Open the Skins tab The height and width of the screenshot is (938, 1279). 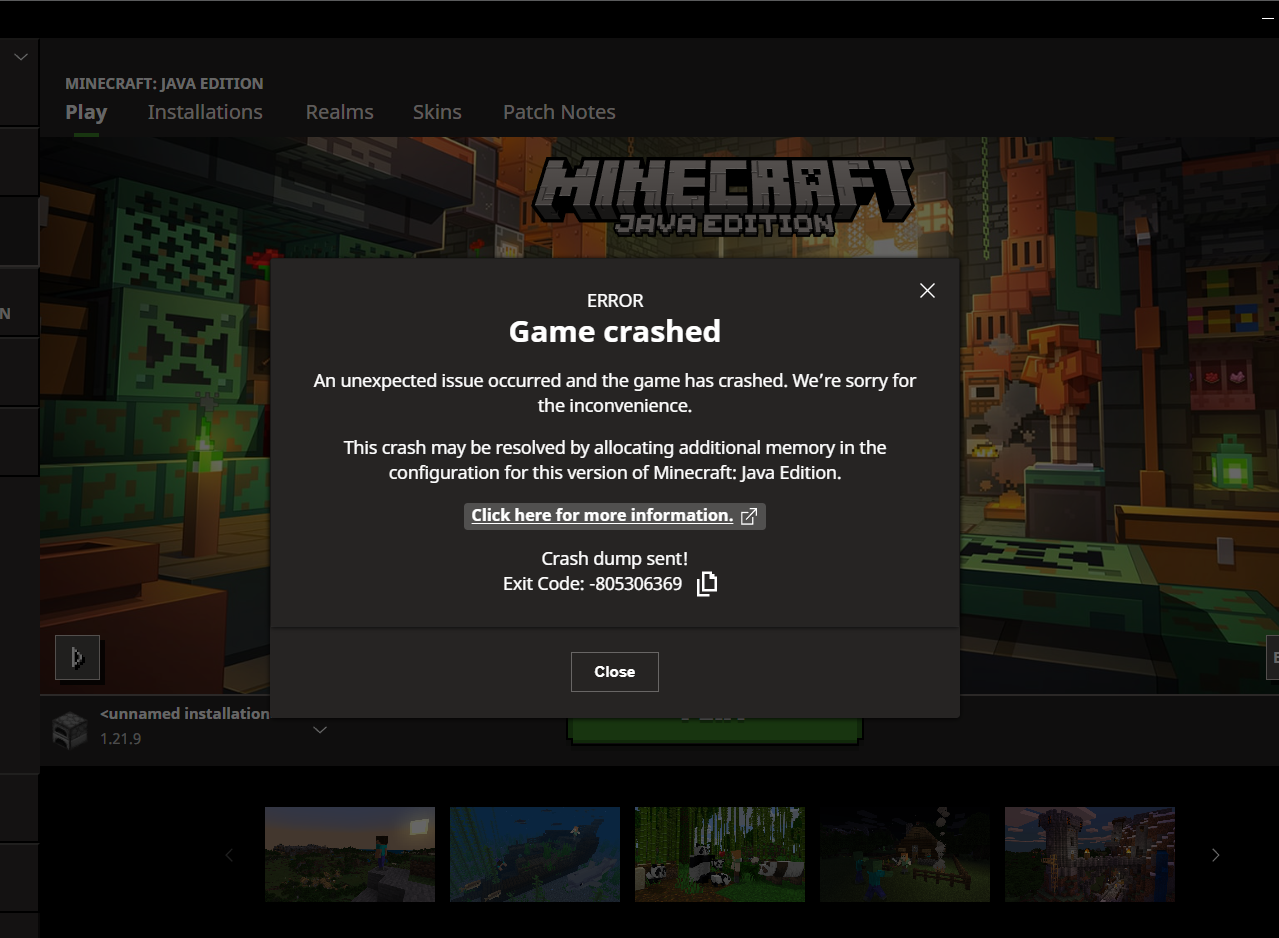pos(437,112)
